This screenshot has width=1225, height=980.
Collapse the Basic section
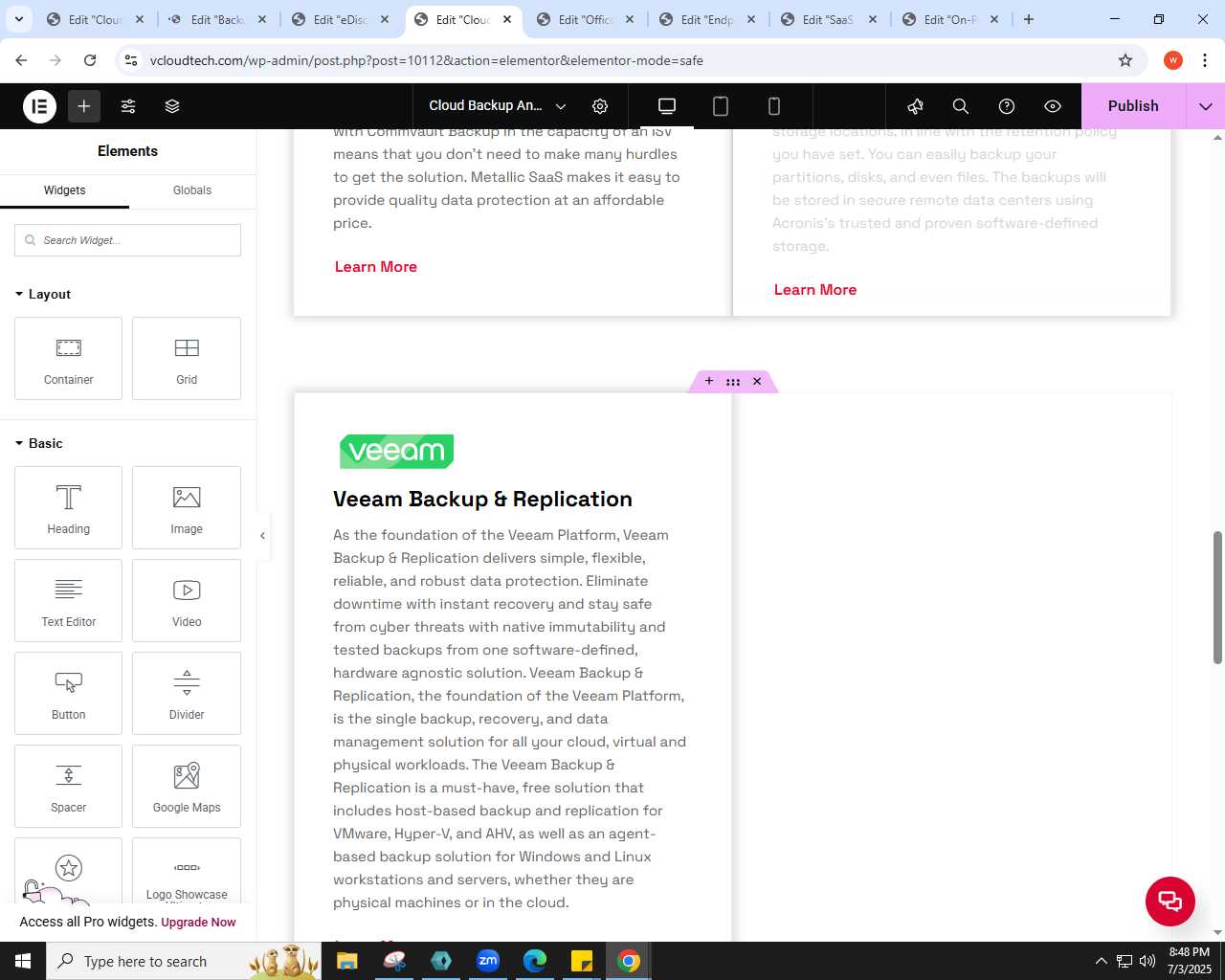(x=39, y=443)
